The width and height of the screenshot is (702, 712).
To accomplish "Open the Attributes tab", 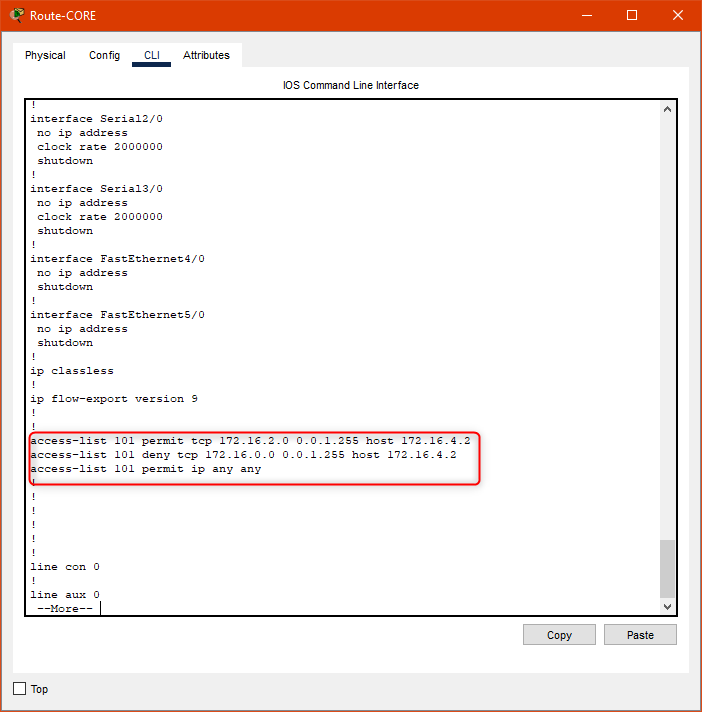I will pyautogui.click(x=206, y=55).
